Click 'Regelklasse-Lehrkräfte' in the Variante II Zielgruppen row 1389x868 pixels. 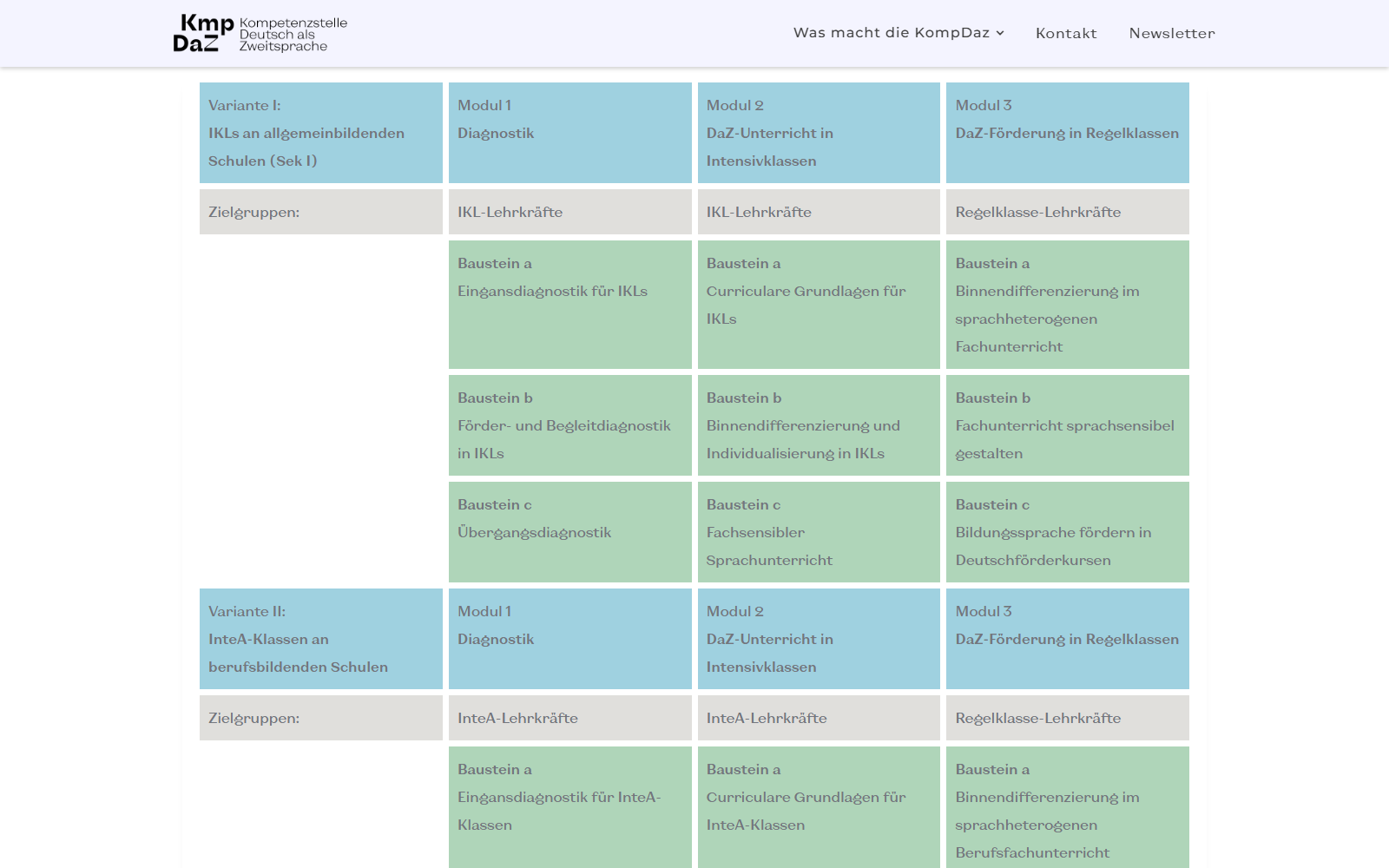pyautogui.click(x=1068, y=718)
